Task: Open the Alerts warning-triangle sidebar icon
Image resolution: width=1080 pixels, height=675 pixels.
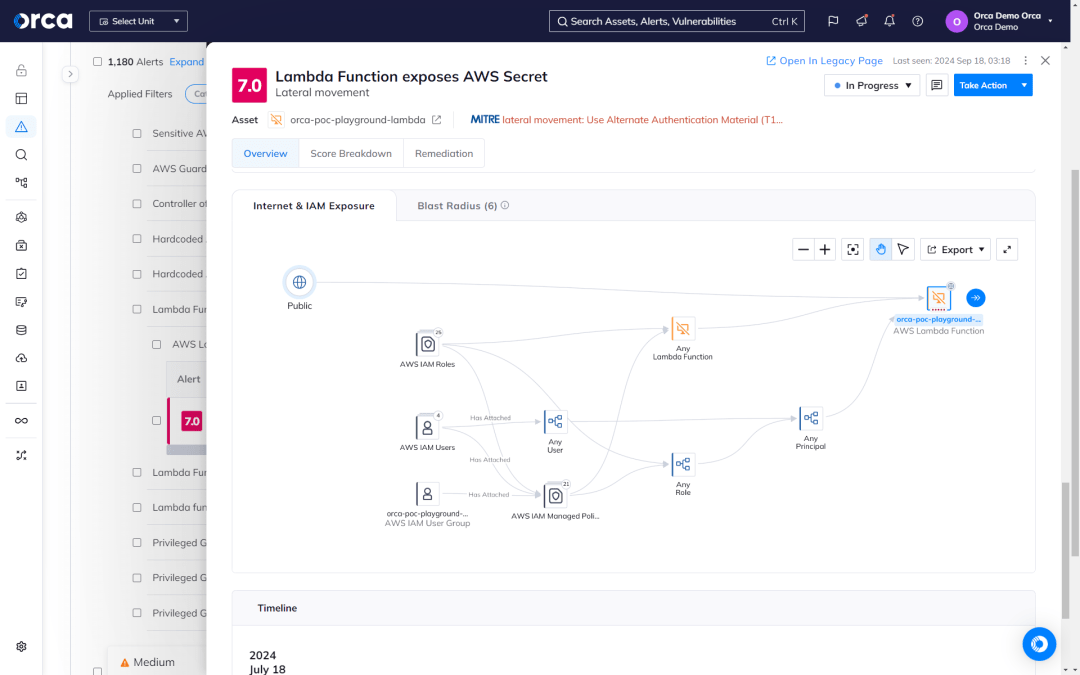Action: [x=21, y=127]
